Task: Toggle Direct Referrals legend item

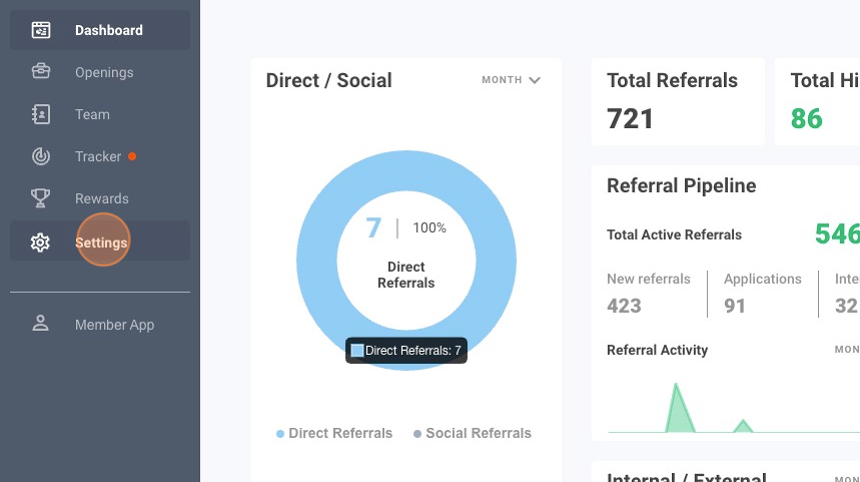Action: 334,433
